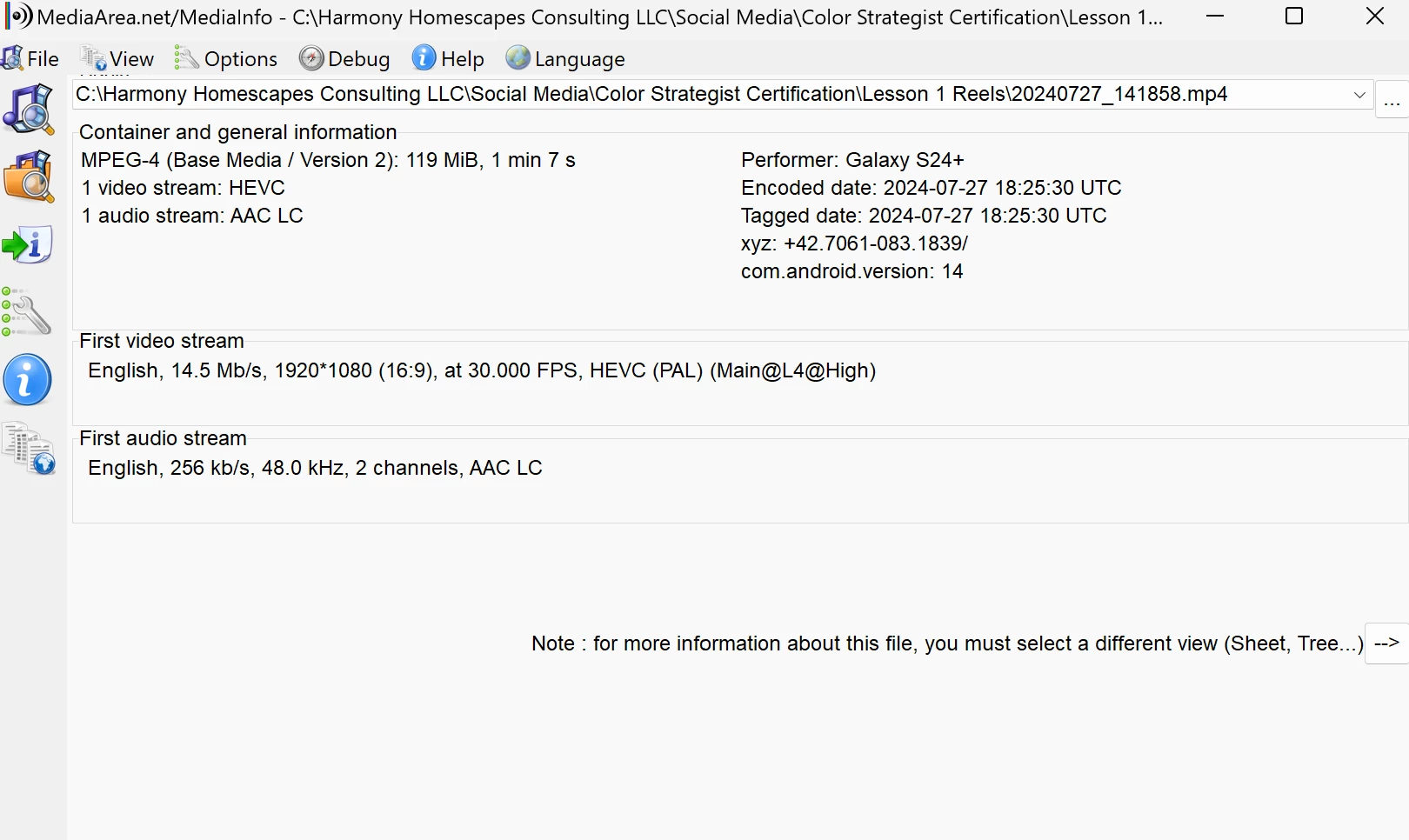The height and width of the screenshot is (840, 1409).
Task: Click the website documents globe icon
Action: [29, 449]
